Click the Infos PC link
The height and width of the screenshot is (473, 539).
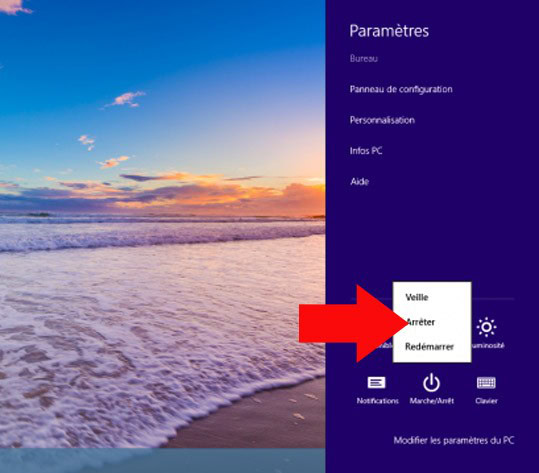click(x=366, y=151)
